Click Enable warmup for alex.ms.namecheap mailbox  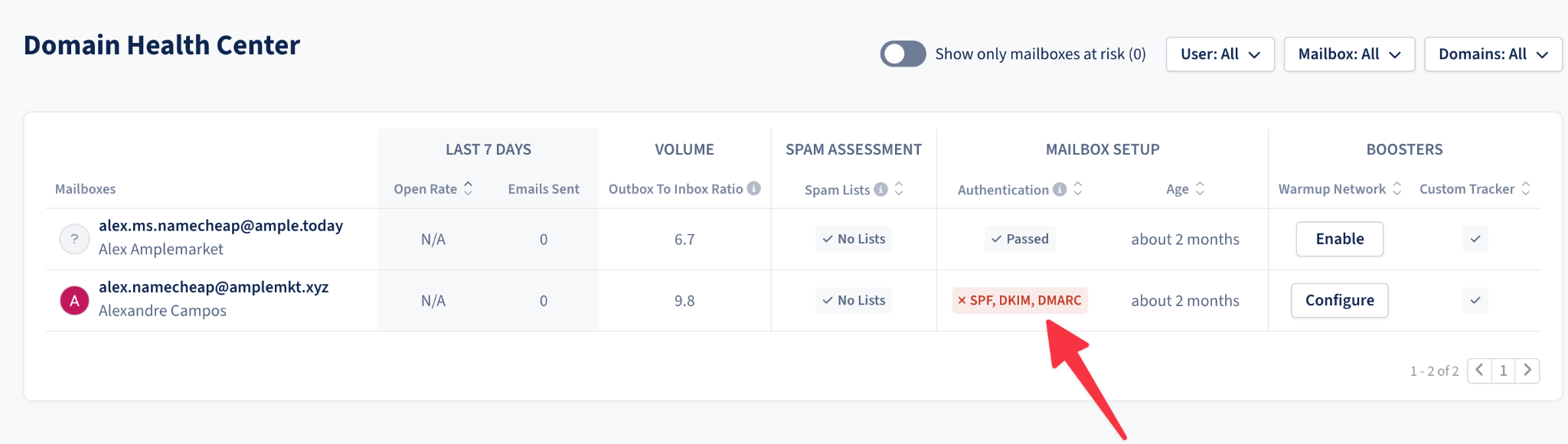click(1340, 239)
